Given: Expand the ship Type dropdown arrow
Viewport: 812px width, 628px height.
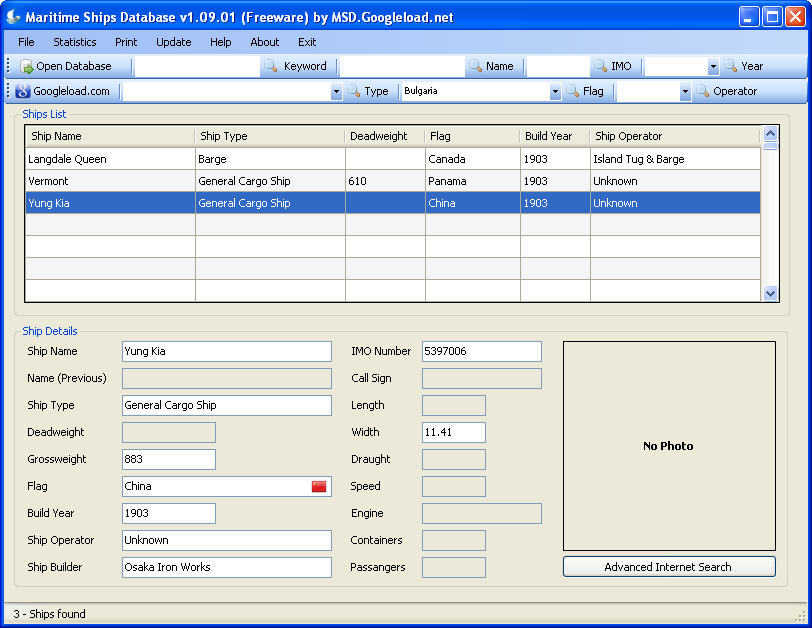Looking at the screenshot, I should [x=336, y=92].
